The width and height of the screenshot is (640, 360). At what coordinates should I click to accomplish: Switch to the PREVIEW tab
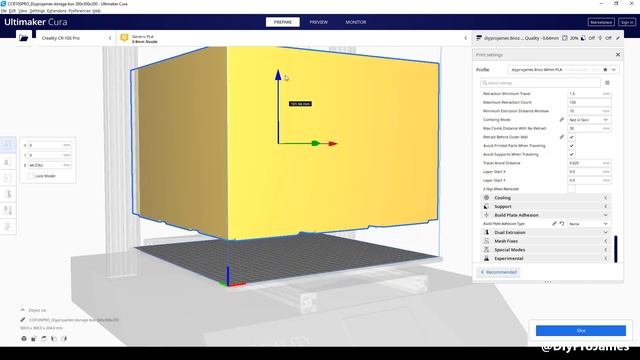click(318, 22)
